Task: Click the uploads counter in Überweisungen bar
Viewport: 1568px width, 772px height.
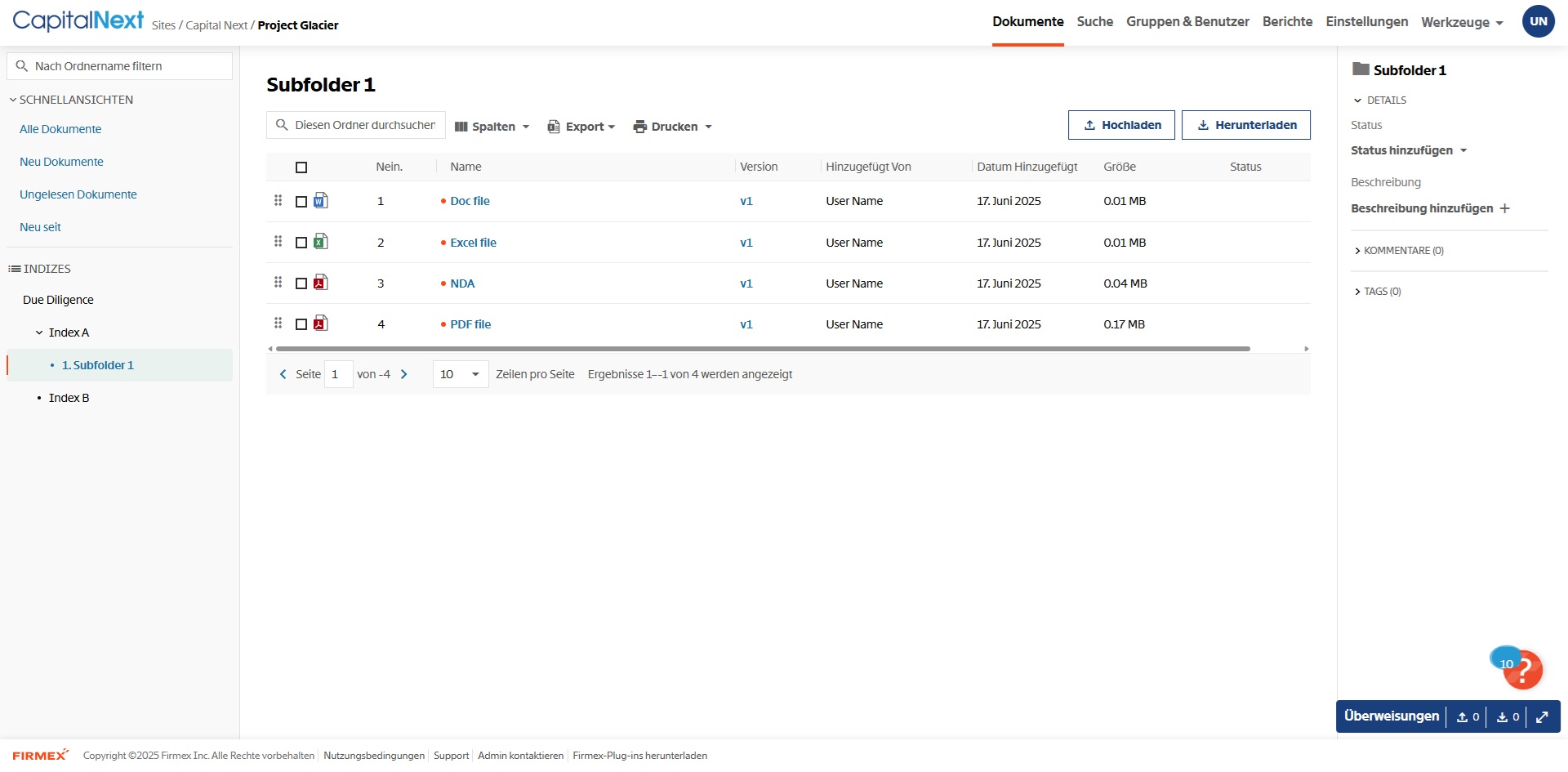Action: [1468, 717]
